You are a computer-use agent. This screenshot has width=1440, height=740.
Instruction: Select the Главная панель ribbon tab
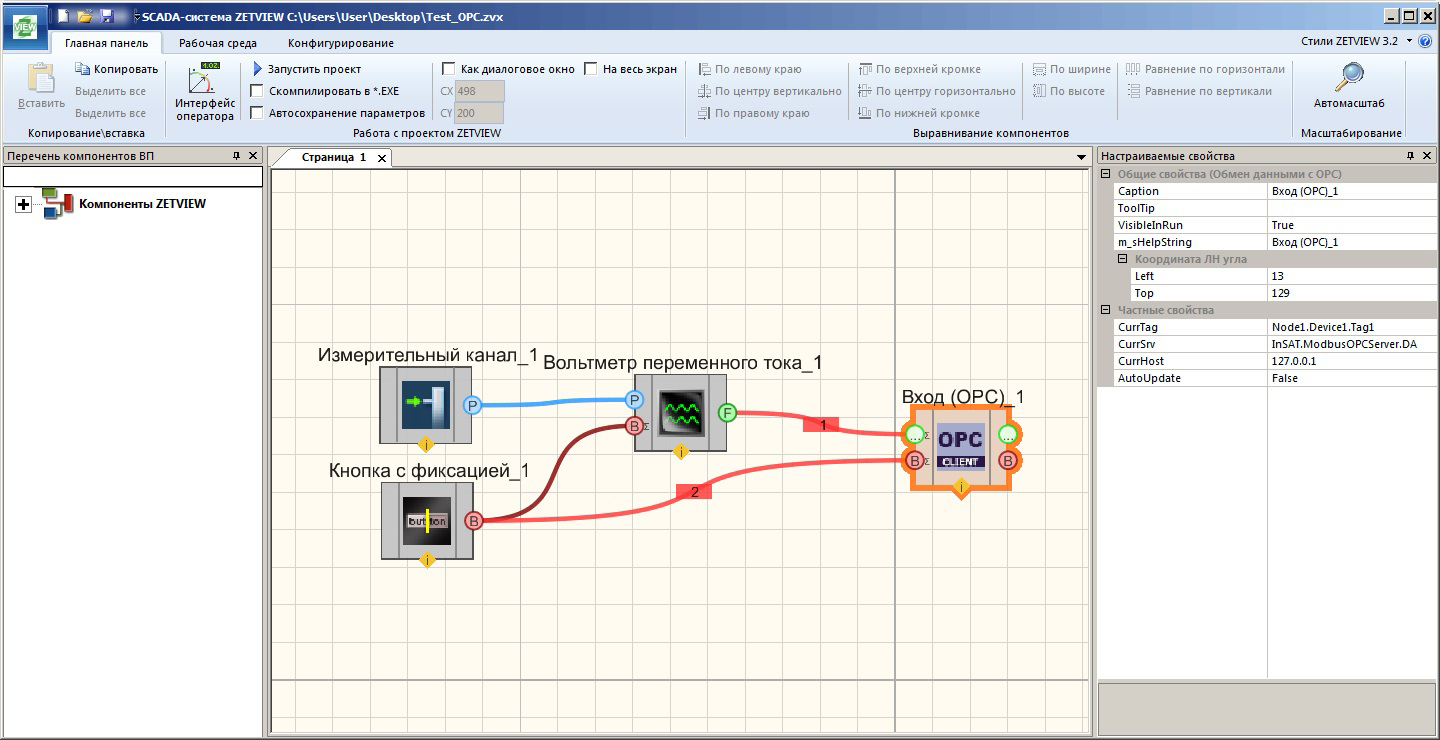click(107, 43)
